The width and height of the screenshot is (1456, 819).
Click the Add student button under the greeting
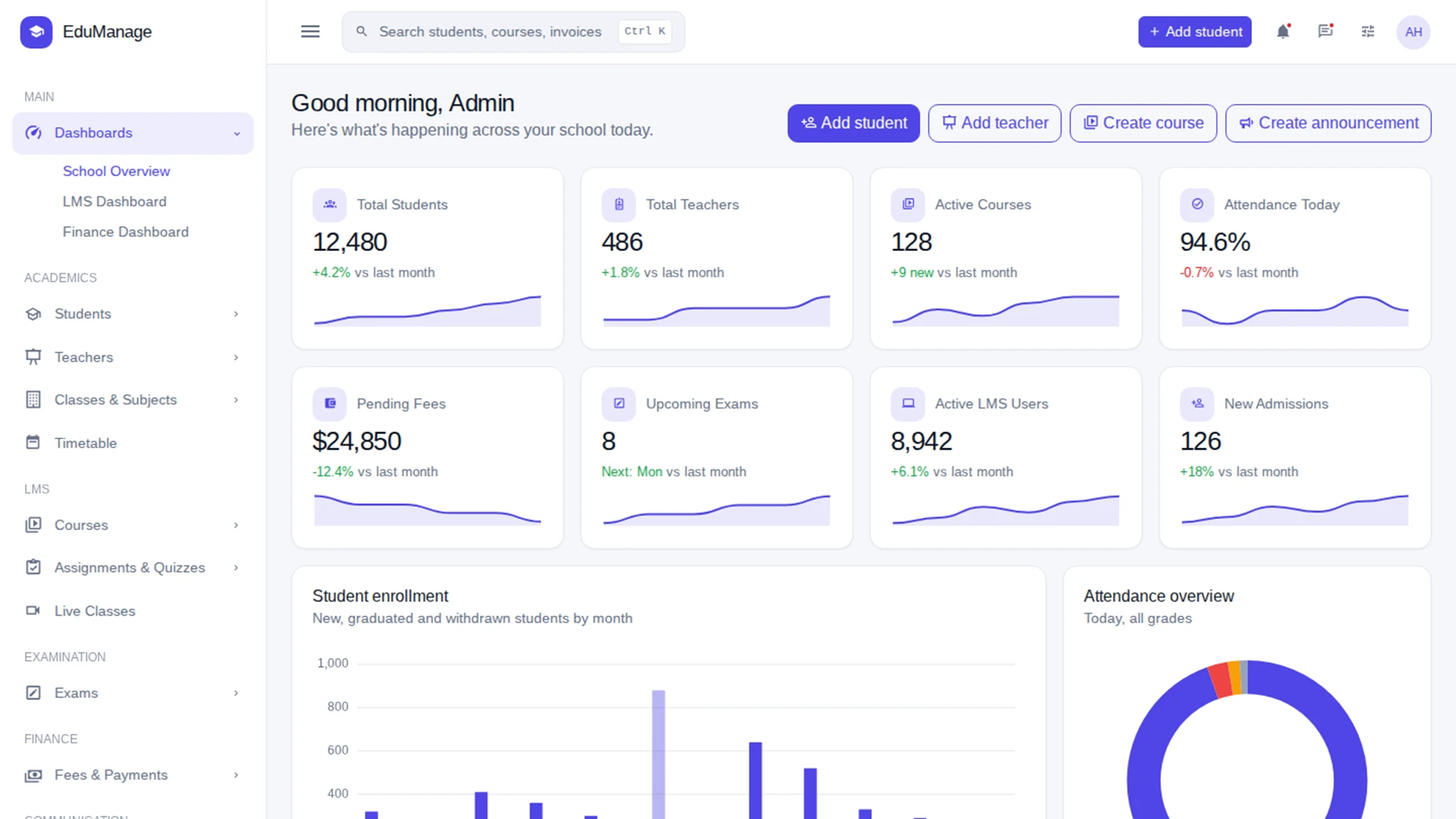[x=853, y=123]
